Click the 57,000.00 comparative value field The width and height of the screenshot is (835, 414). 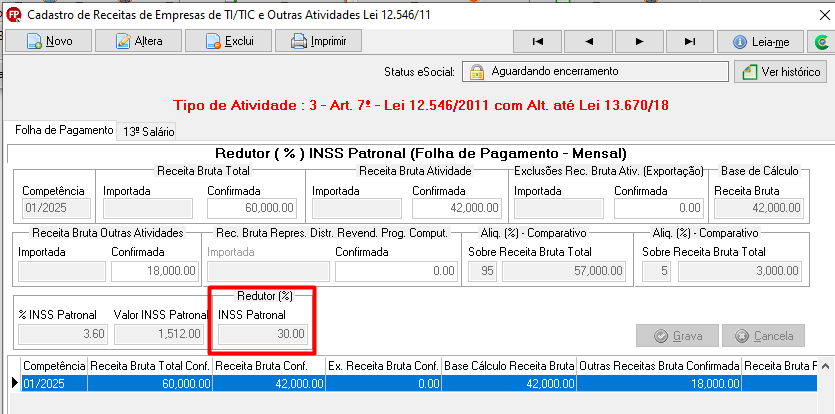tap(564, 271)
